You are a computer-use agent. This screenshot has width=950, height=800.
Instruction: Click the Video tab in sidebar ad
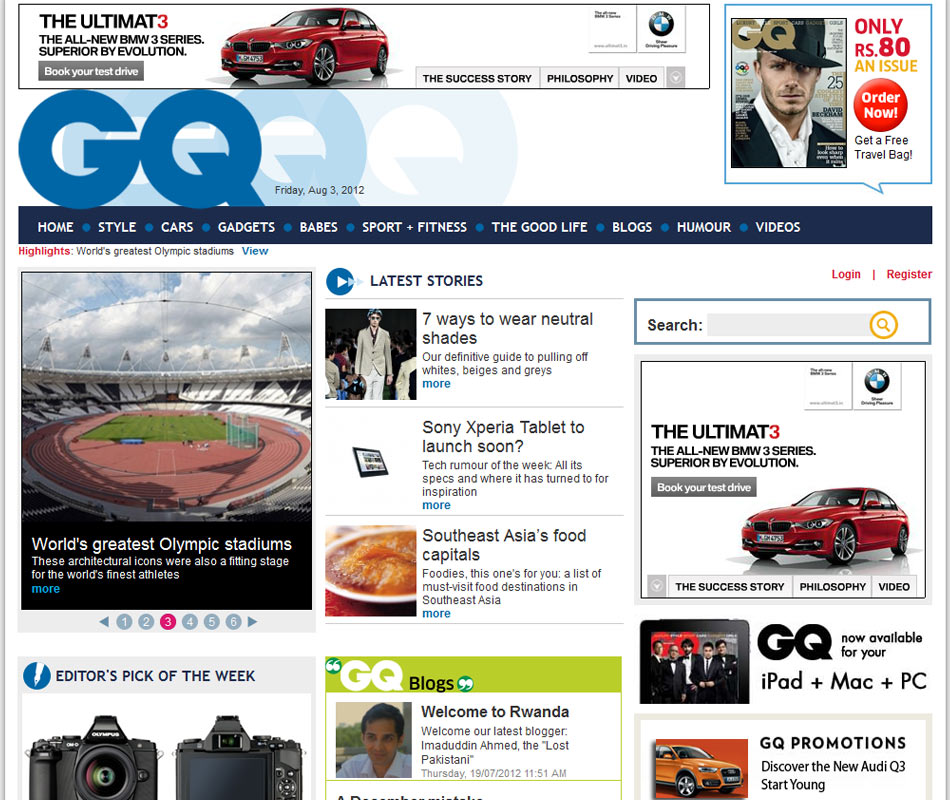point(894,587)
